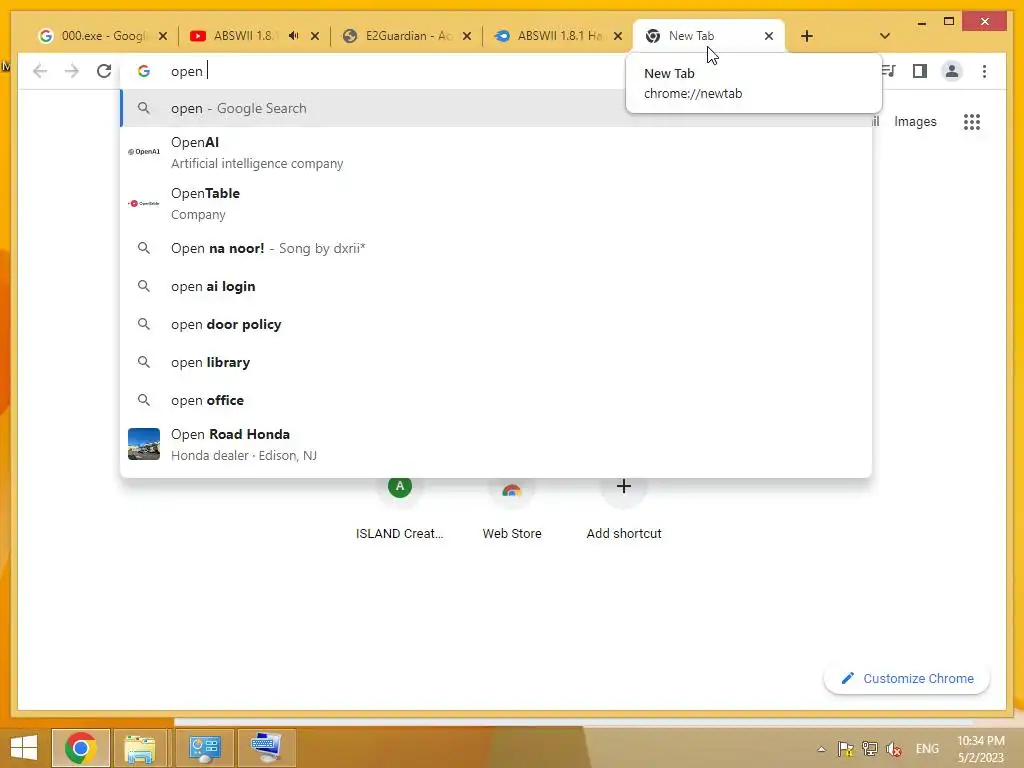Go back with the back arrow
The image size is (1024, 768).
point(40,71)
